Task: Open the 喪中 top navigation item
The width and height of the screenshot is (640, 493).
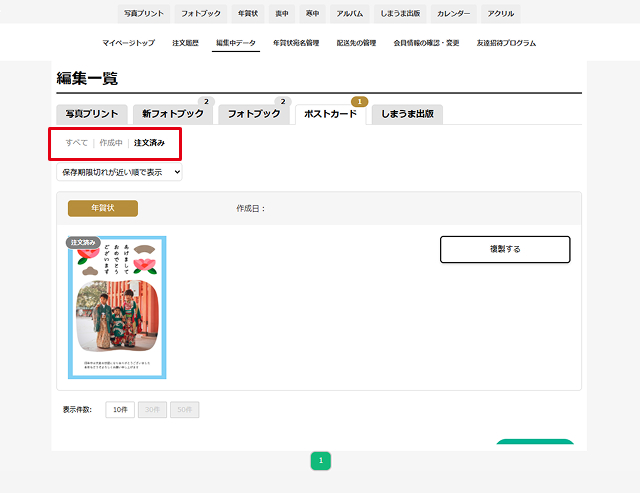Action: 282,13
